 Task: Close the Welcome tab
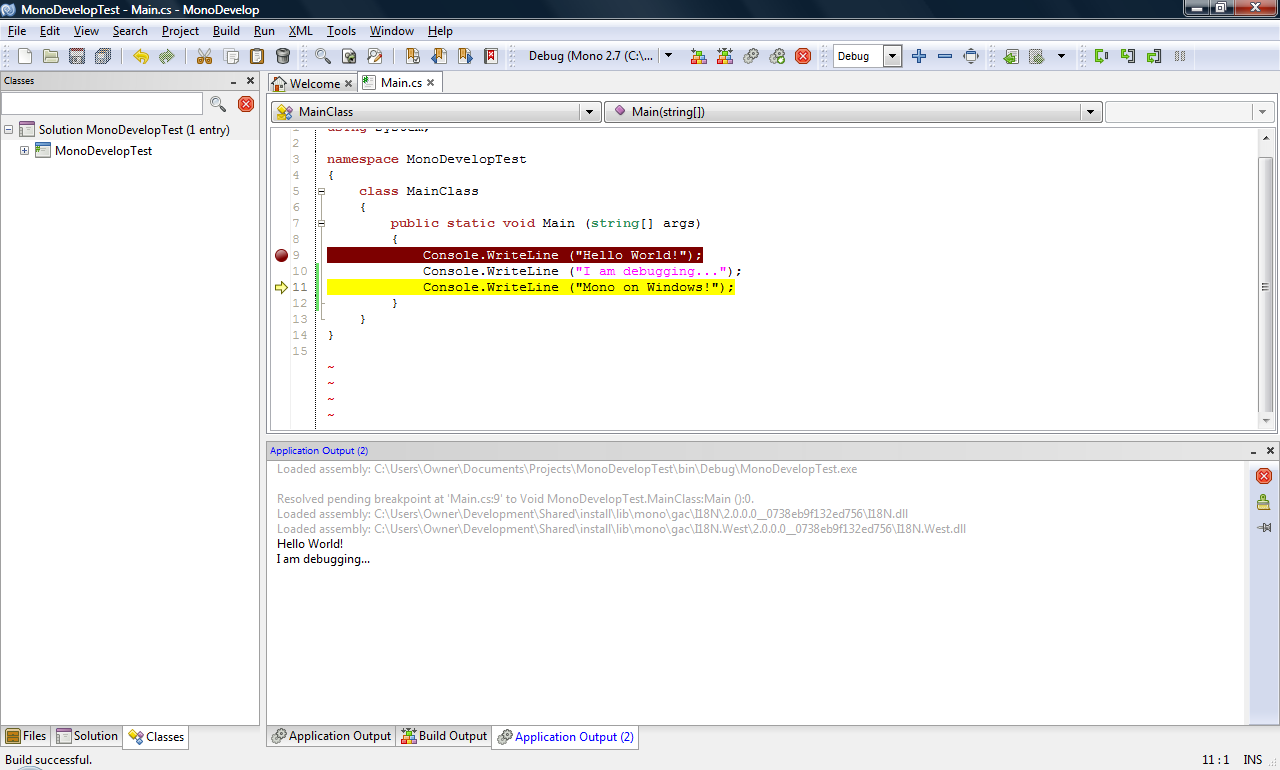pos(349,84)
